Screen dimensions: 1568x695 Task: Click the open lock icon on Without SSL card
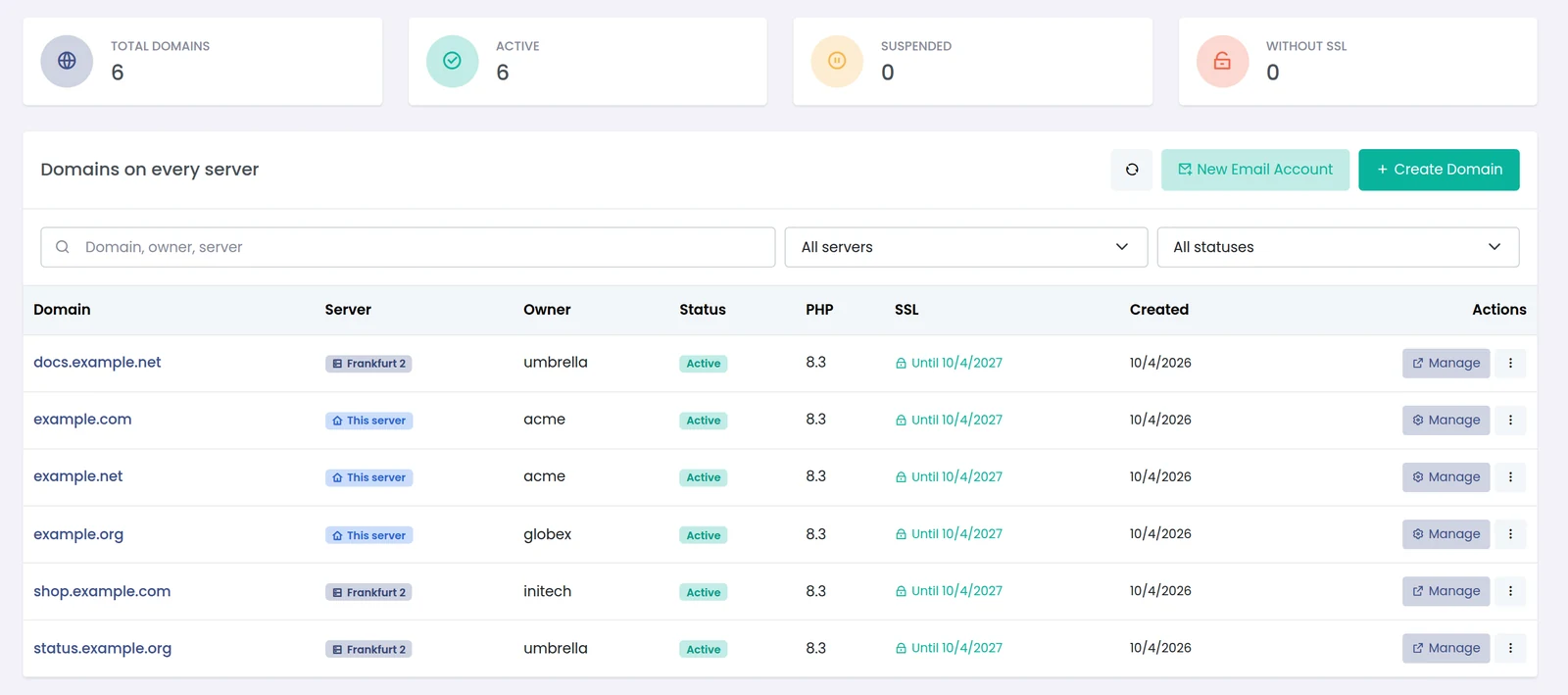coord(1222,61)
